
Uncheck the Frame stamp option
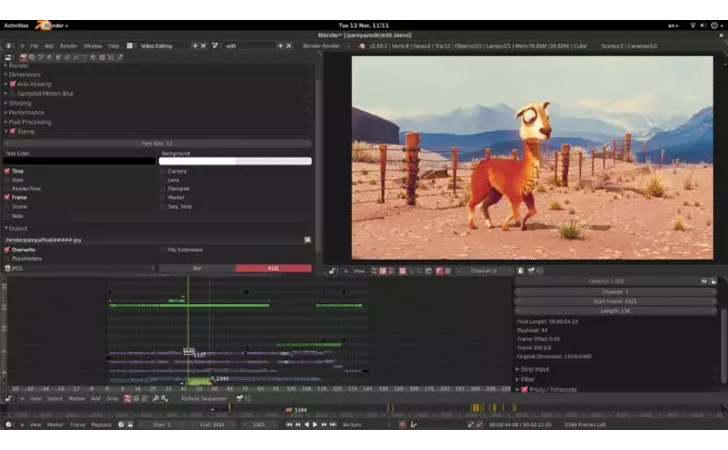click(x=7, y=197)
